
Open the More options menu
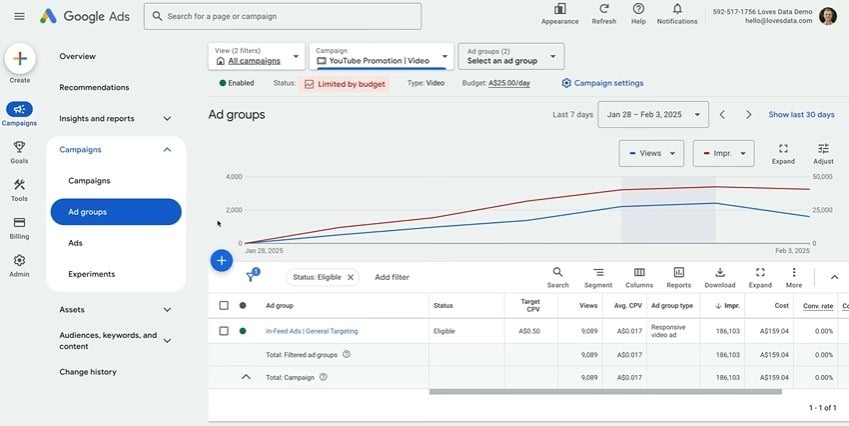click(x=794, y=272)
